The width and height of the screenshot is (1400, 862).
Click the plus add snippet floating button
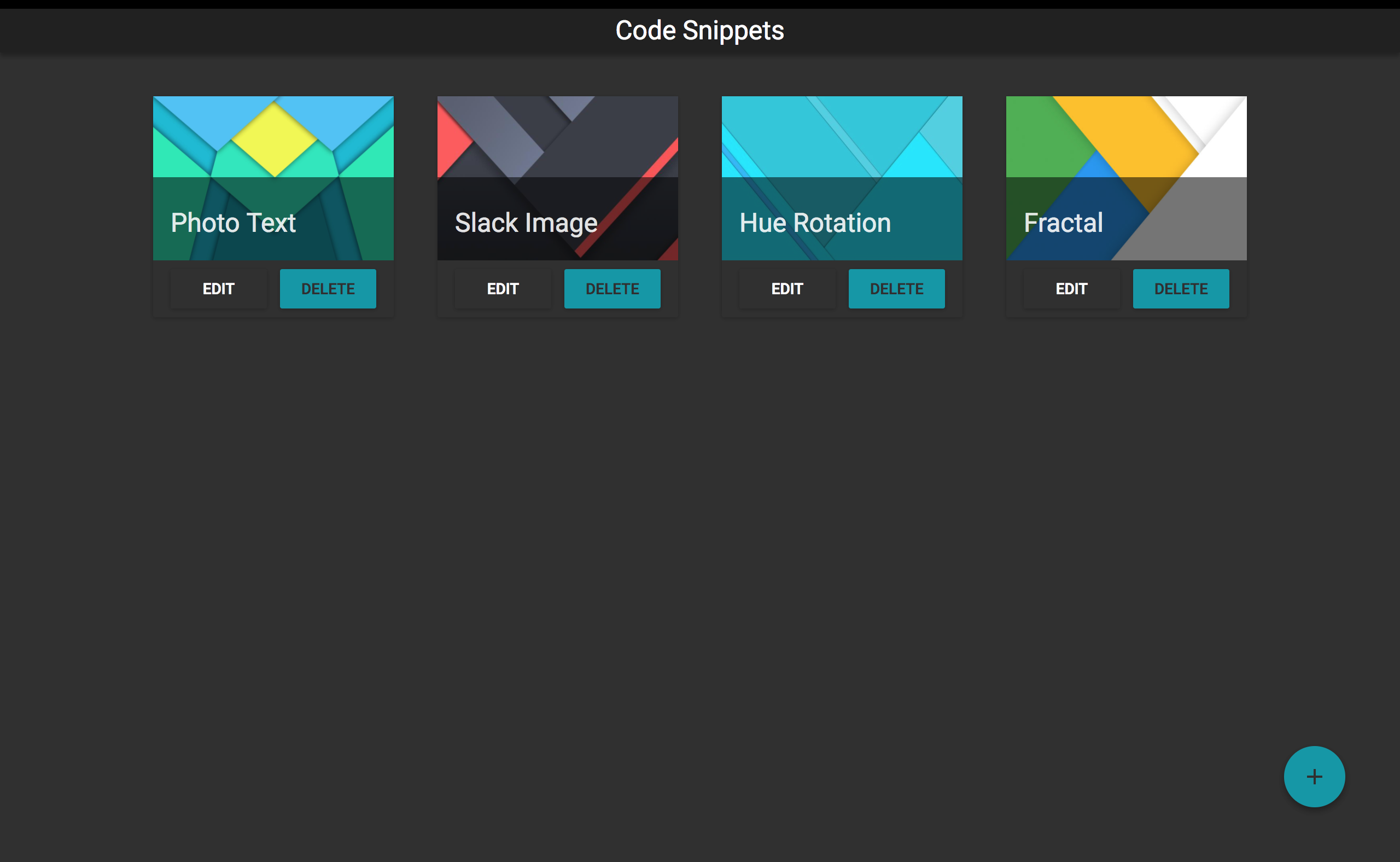1314,777
